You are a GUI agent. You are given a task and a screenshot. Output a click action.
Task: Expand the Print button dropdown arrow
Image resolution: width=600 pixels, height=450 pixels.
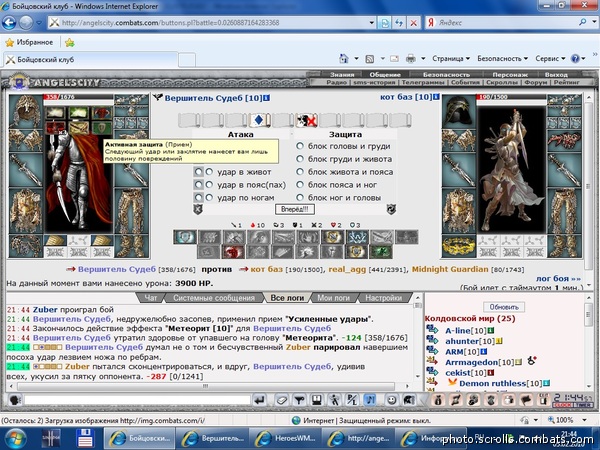[423, 59]
